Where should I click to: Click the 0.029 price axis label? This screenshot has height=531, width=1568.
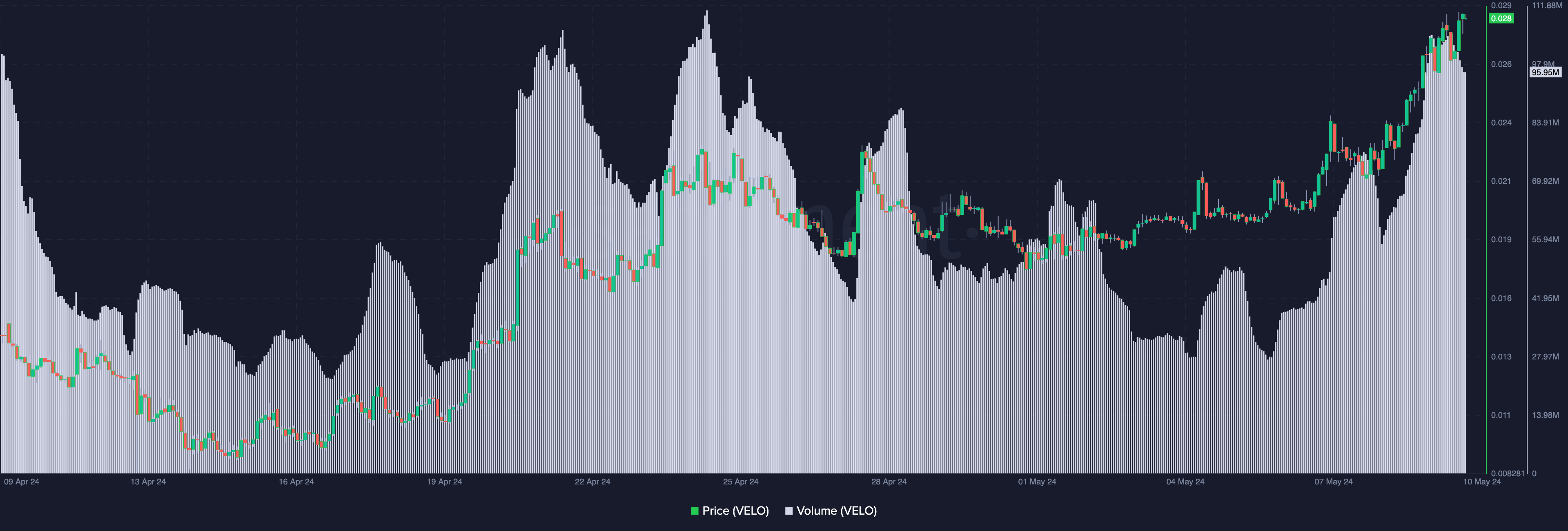coord(1501,5)
